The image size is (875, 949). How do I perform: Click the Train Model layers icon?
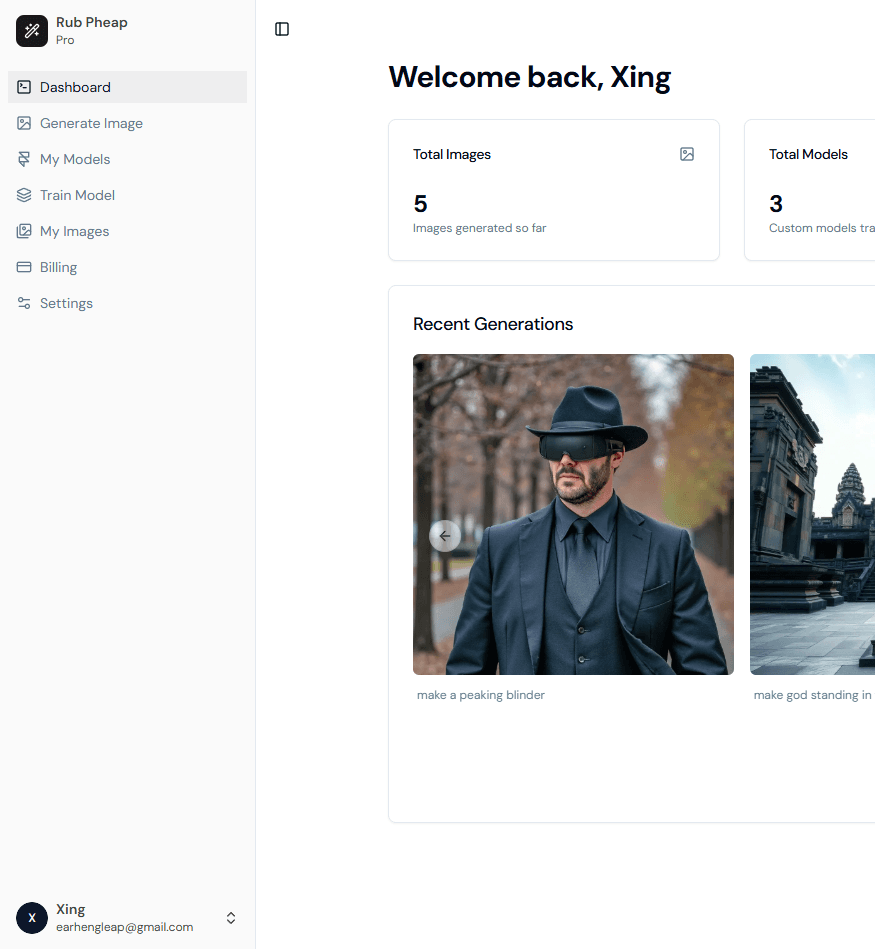[24, 195]
